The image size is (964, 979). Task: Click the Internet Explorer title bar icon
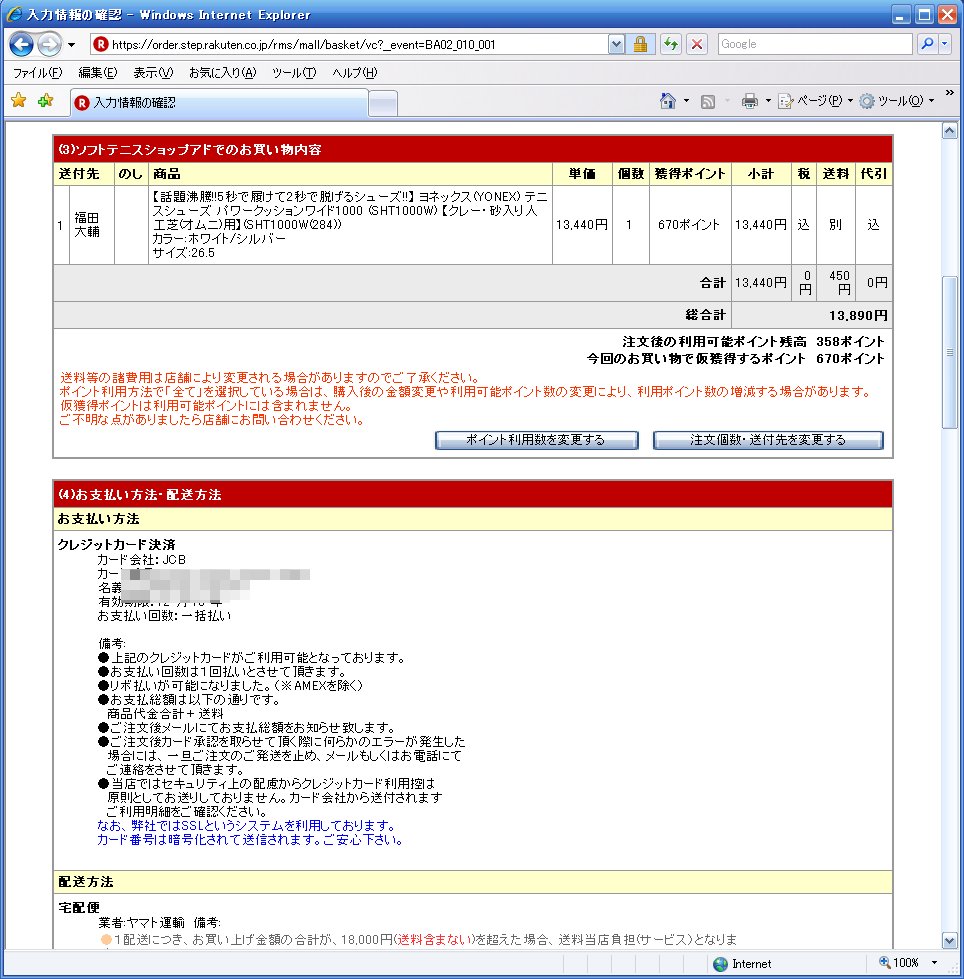tap(14, 14)
